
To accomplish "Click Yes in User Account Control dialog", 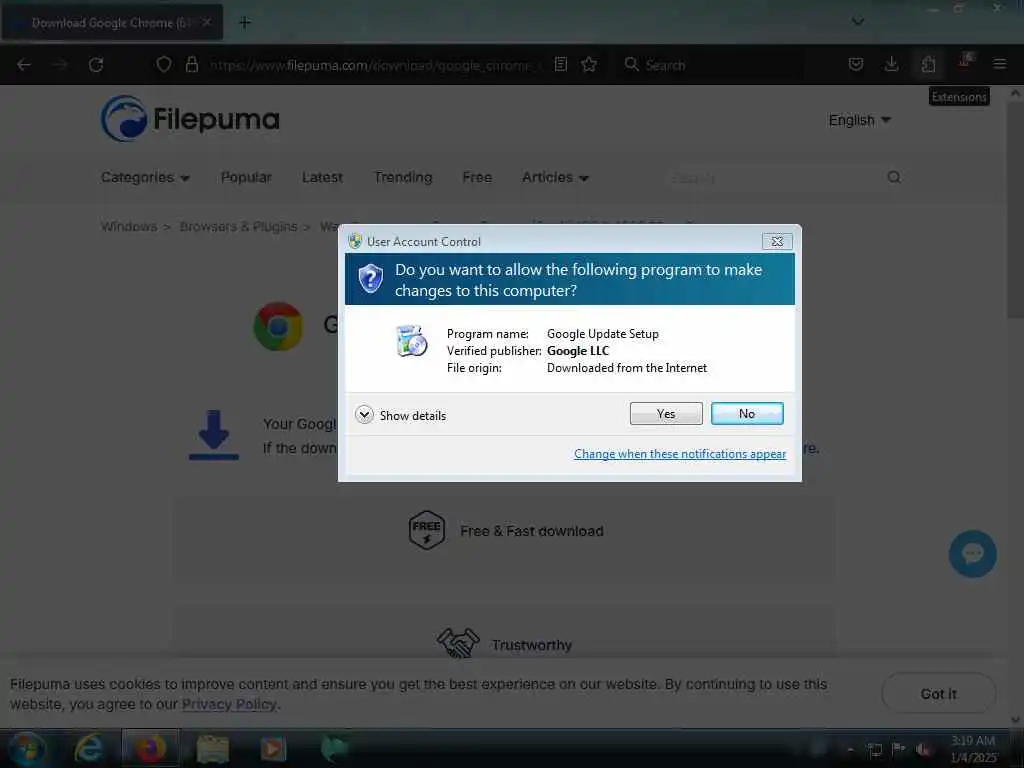I will 665,413.
